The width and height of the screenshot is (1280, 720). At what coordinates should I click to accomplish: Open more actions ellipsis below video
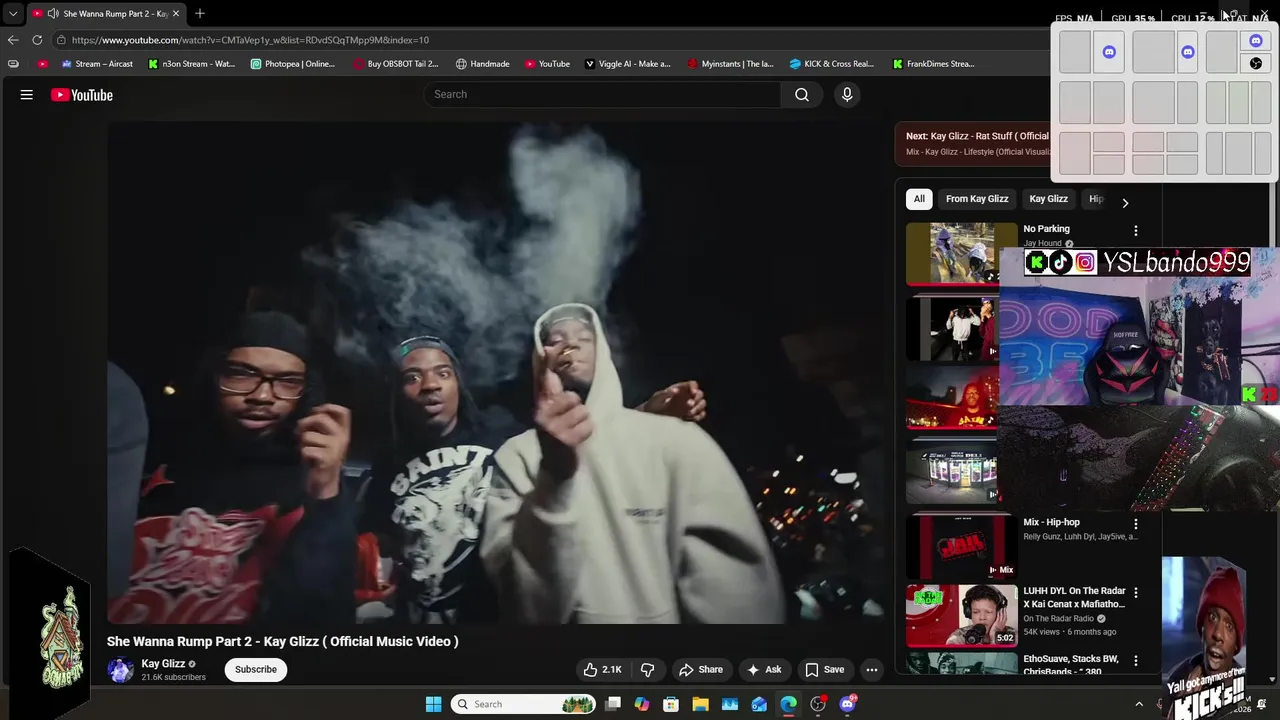tap(872, 670)
